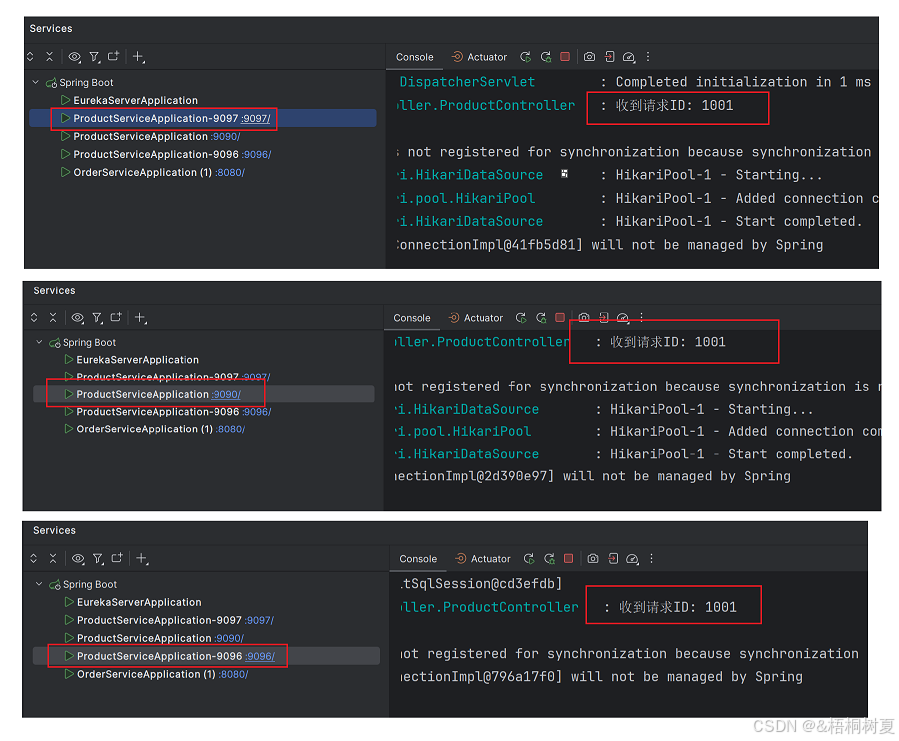Rerun the 9096 service in bottom panel
The image size is (899, 741).
click(x=529, y=559)
